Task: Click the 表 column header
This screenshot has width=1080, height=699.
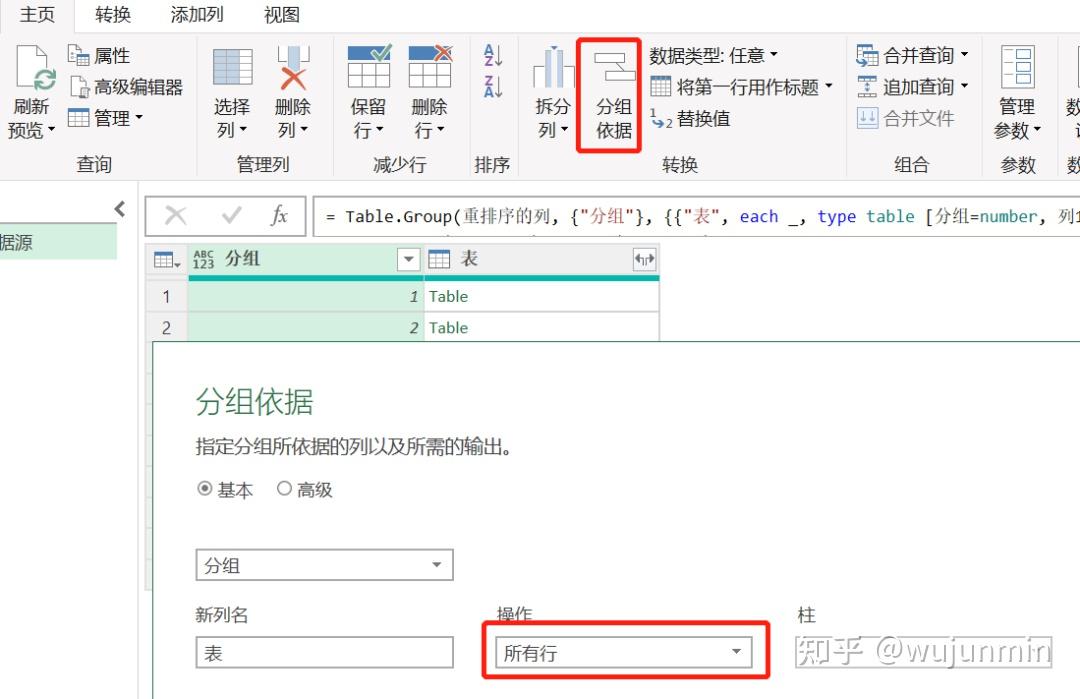Action: click(541, 259)
